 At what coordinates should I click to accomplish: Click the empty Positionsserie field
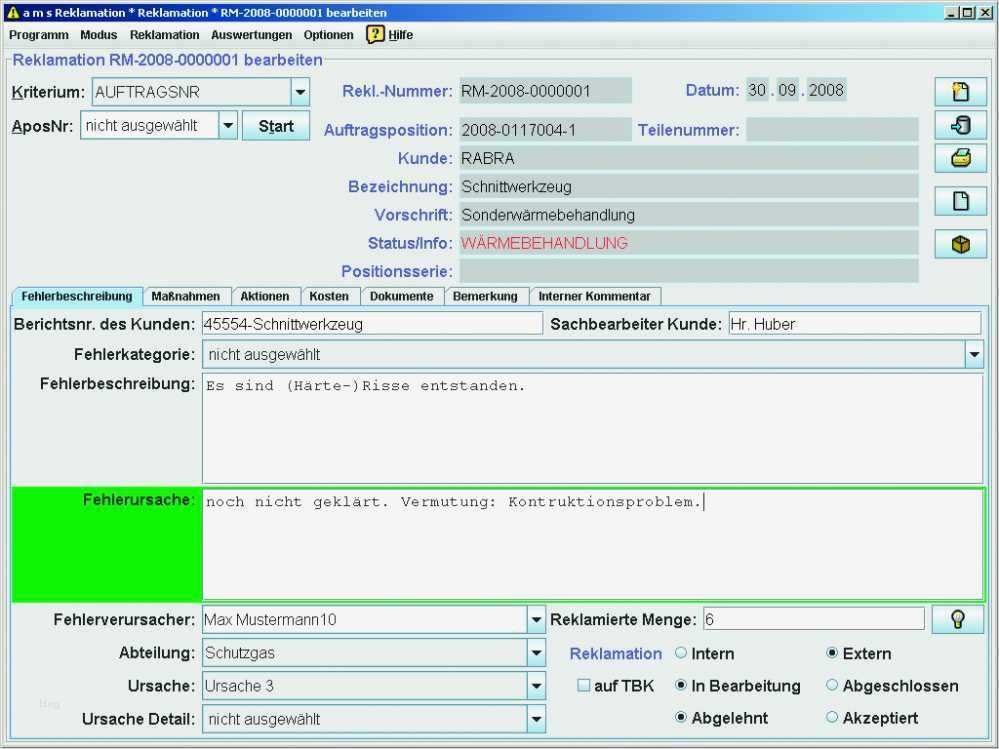pyautogui.click(x=689, y=271)
